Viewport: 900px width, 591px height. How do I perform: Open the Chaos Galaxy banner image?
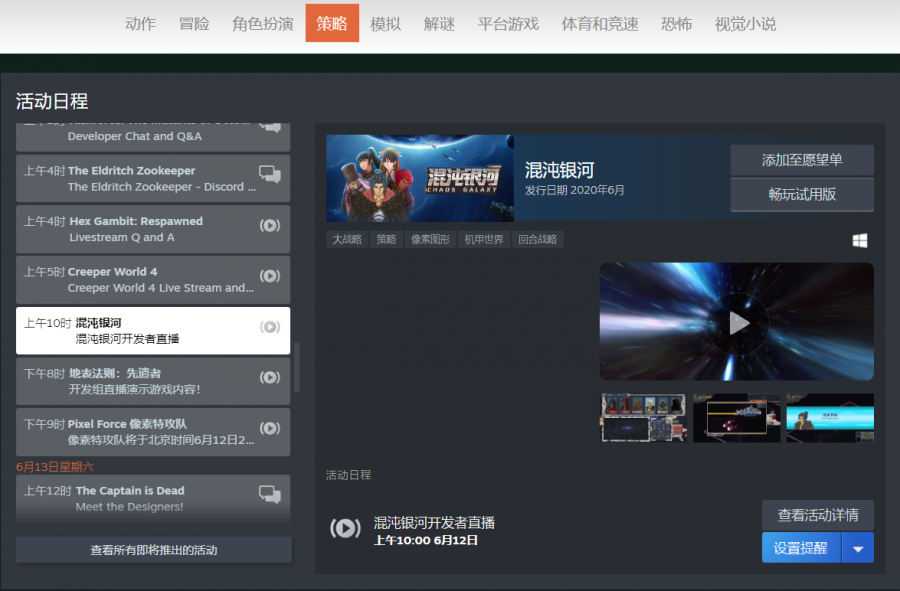[x=420, y=178]
